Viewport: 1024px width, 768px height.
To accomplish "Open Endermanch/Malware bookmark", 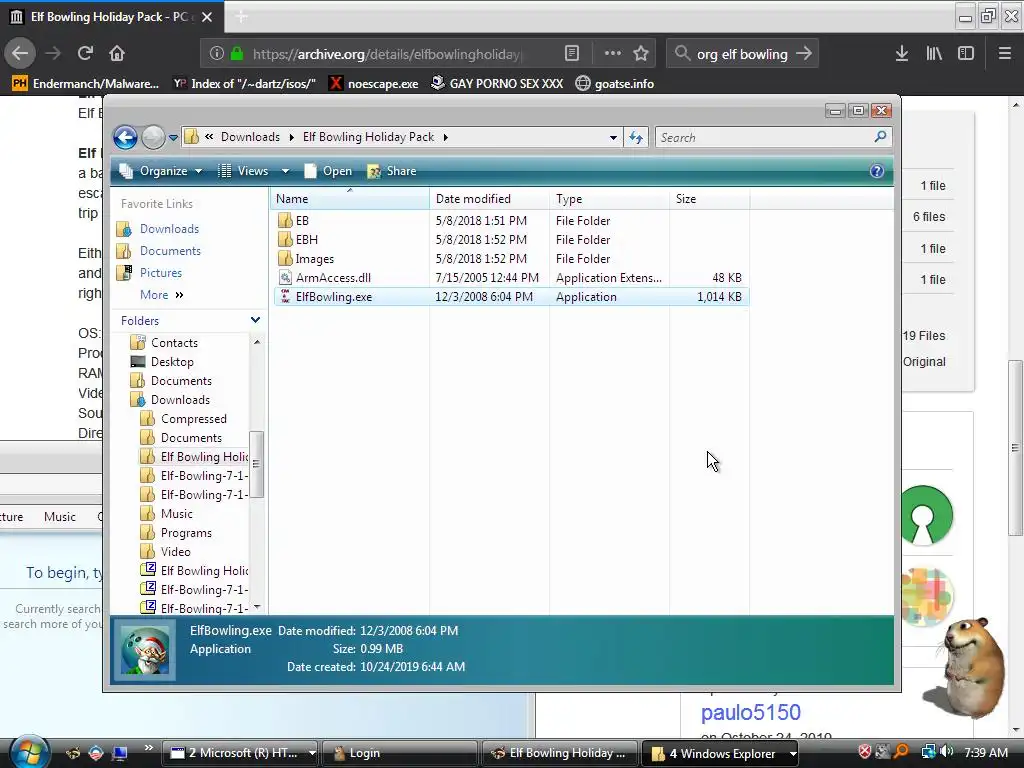I will (x=86, y=84).
